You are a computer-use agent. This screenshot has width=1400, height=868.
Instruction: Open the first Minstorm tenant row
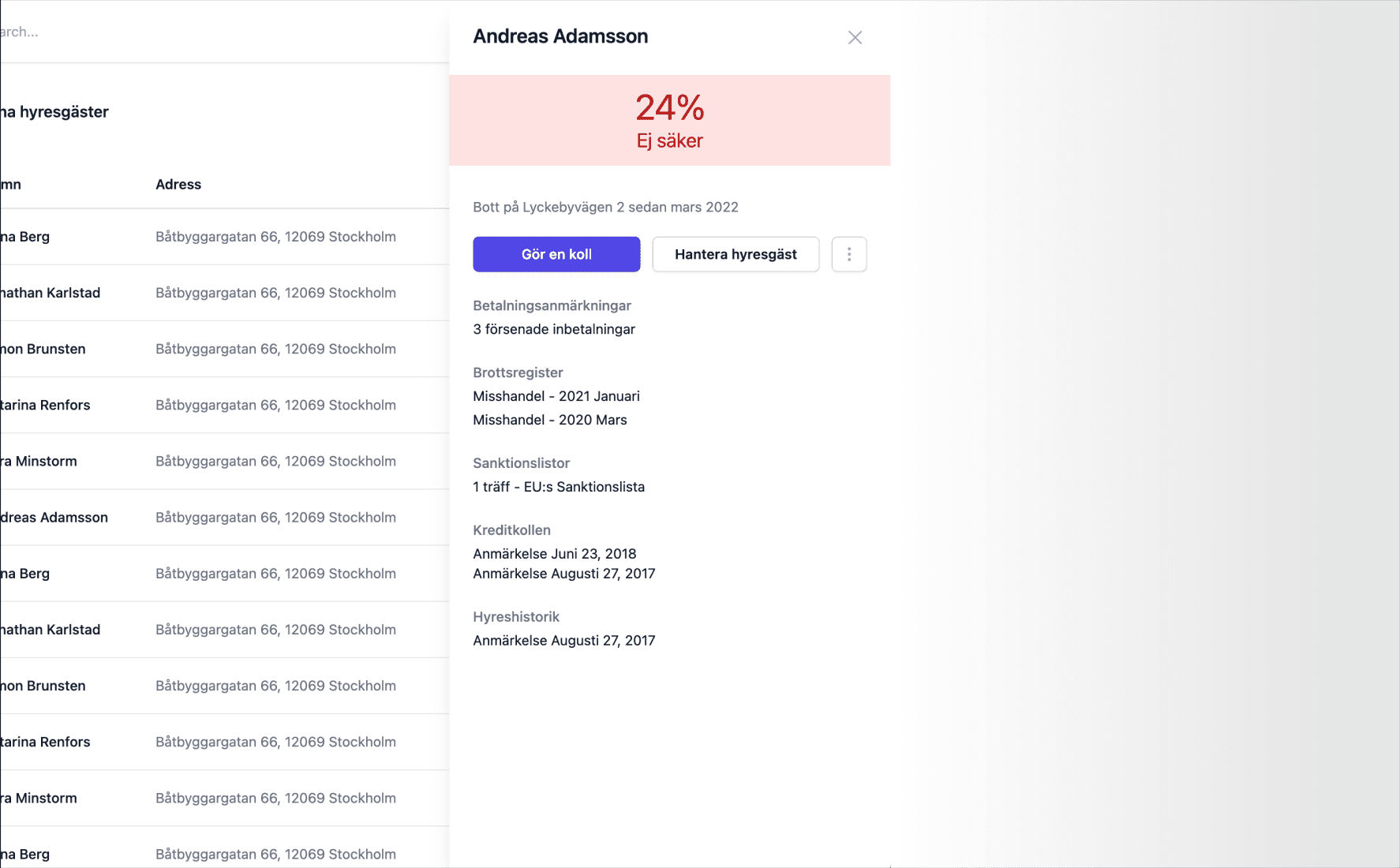point(224,460)
